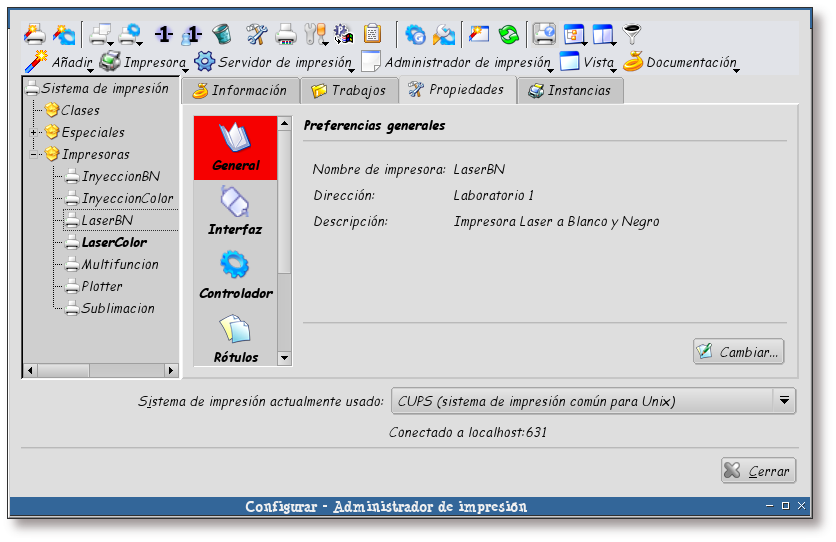Click the wrench and screwdriver toolbar icon

tap(257, 34)
